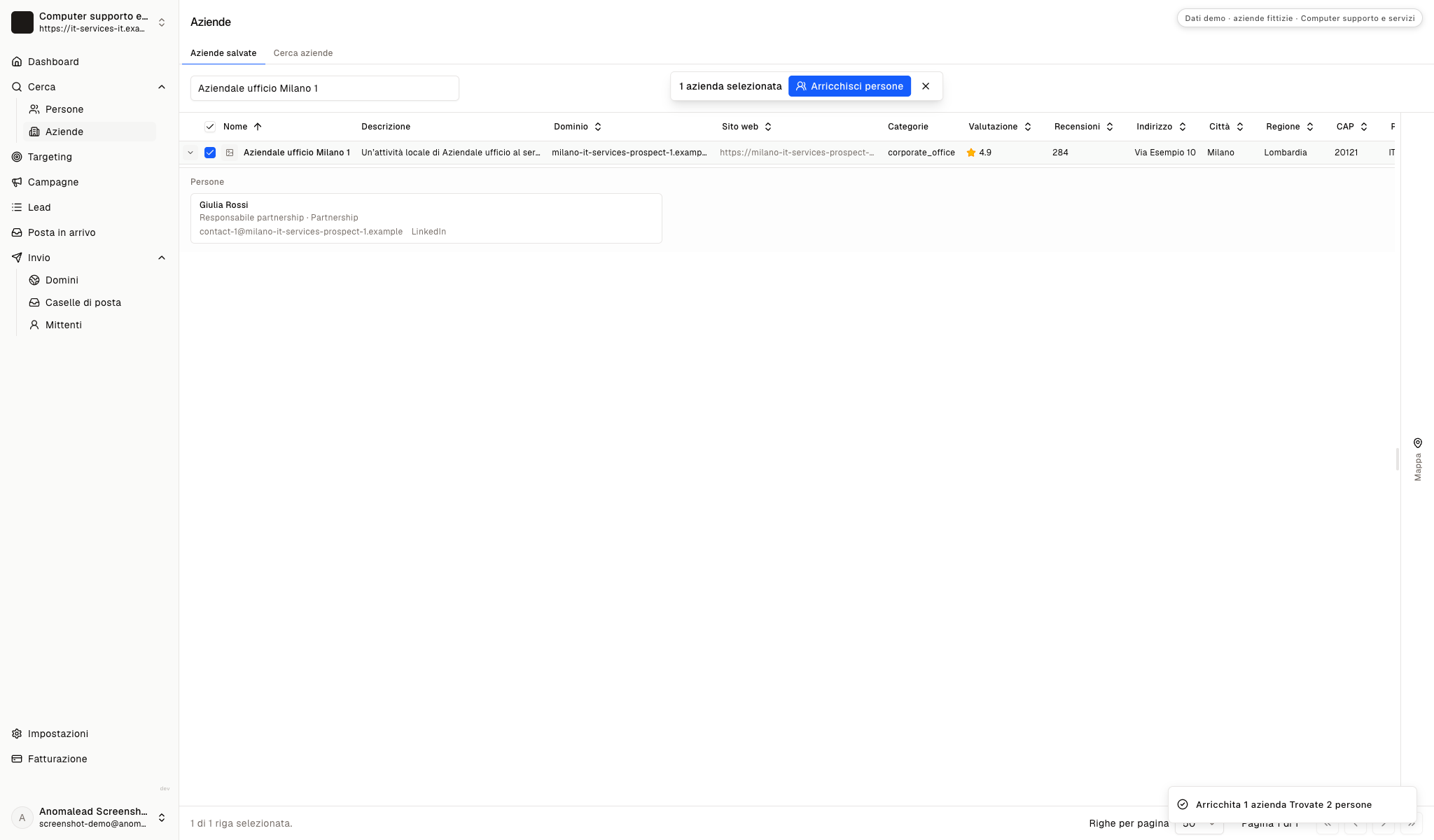Click the company logo image icon in row
The image size is (1434, 840).
coord(230,153)
